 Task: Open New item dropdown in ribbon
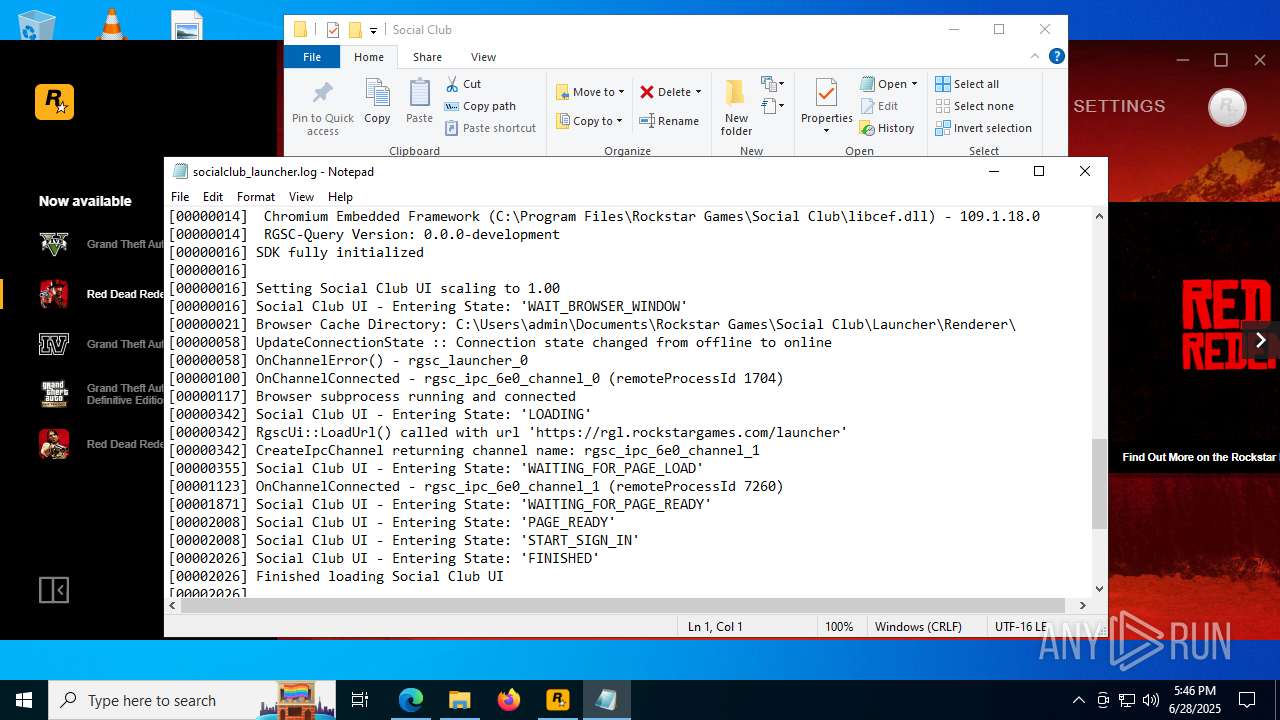click(773, 84)
